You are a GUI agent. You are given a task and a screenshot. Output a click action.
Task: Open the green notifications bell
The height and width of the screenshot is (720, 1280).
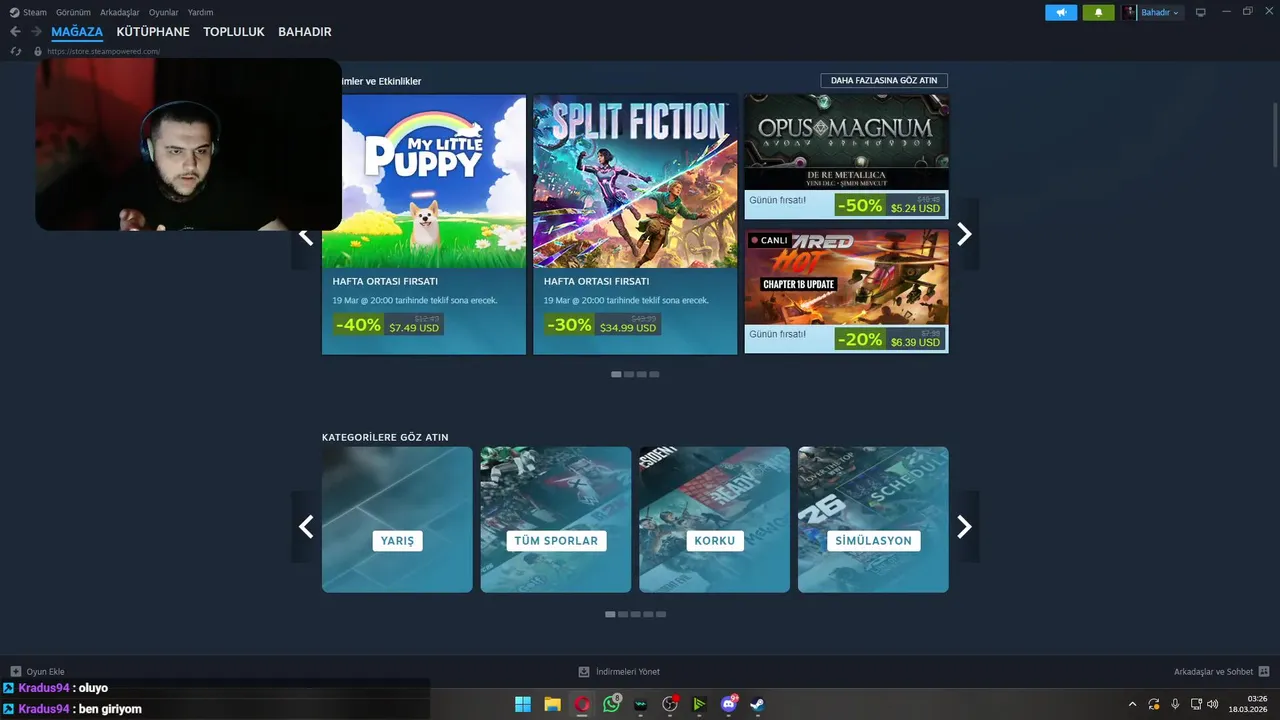click(1098, 13)
